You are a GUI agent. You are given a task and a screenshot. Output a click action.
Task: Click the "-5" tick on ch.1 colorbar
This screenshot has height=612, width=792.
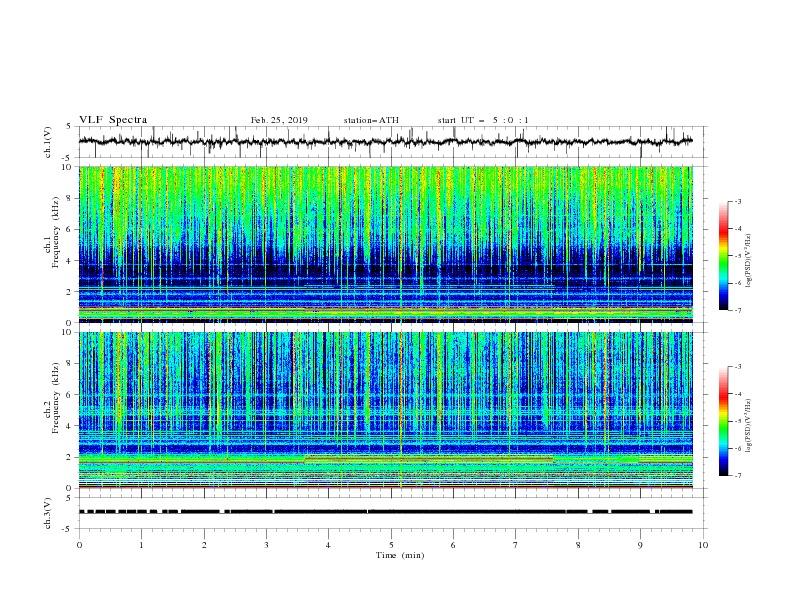point(737,256)
